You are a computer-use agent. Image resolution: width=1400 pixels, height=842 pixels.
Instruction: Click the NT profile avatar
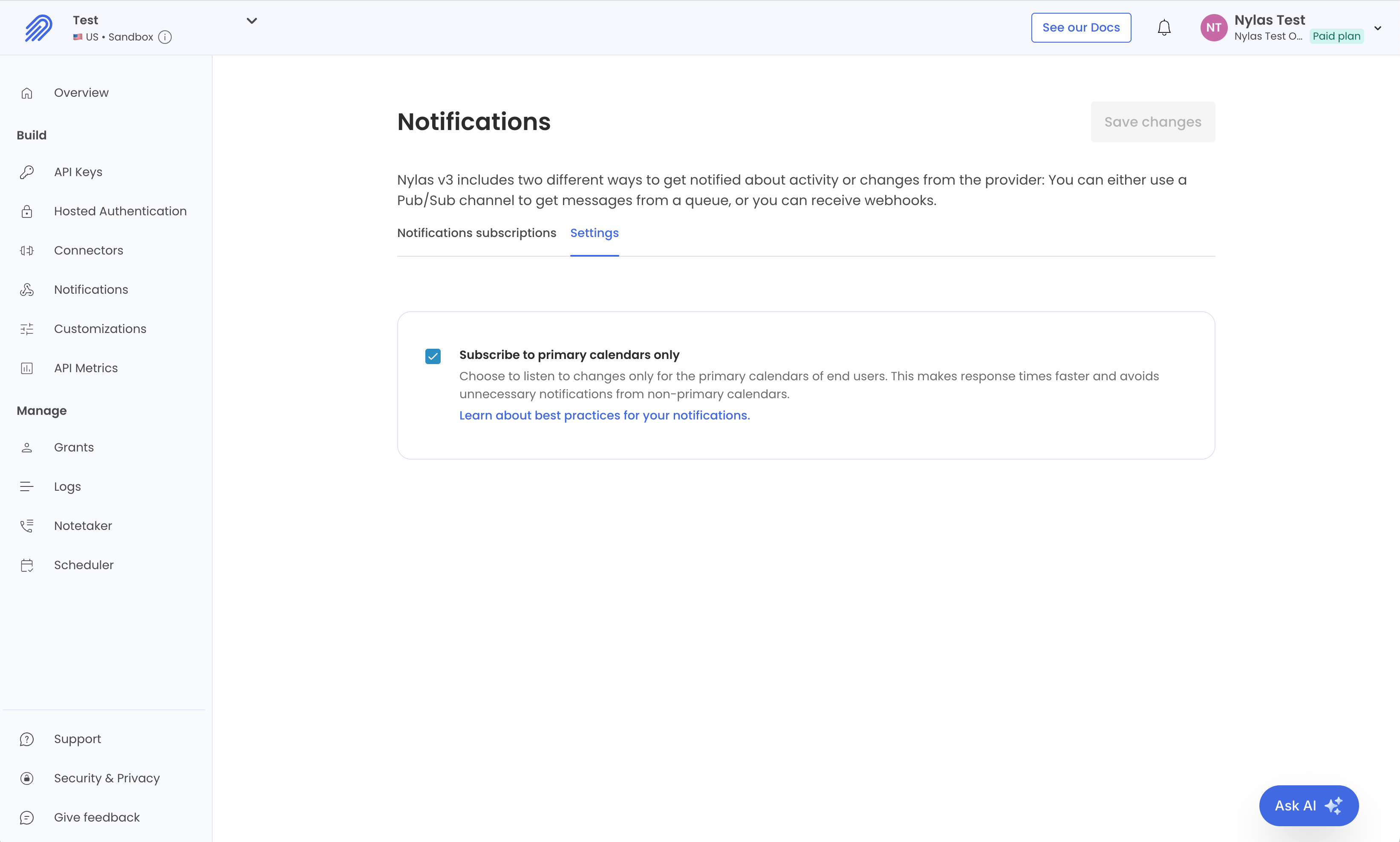pyautogui.click(x=1213, y=27)
